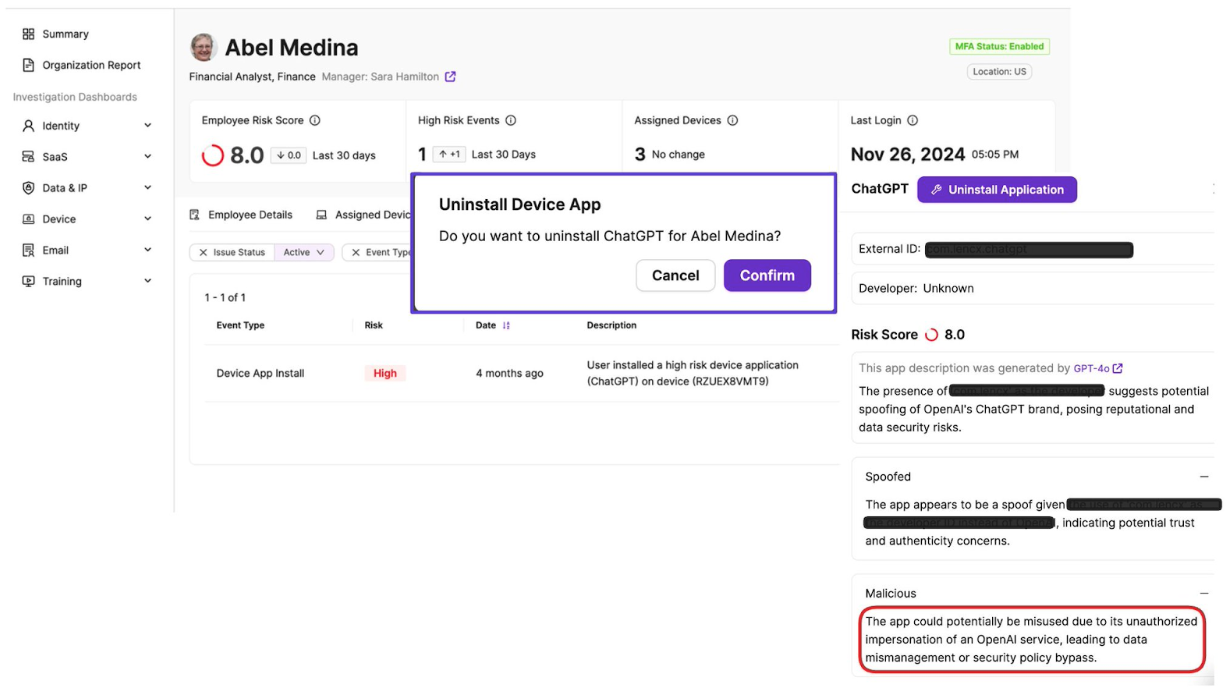Click the info icon next to High Risk Events
1227x692 pixels.
[511, 121]
